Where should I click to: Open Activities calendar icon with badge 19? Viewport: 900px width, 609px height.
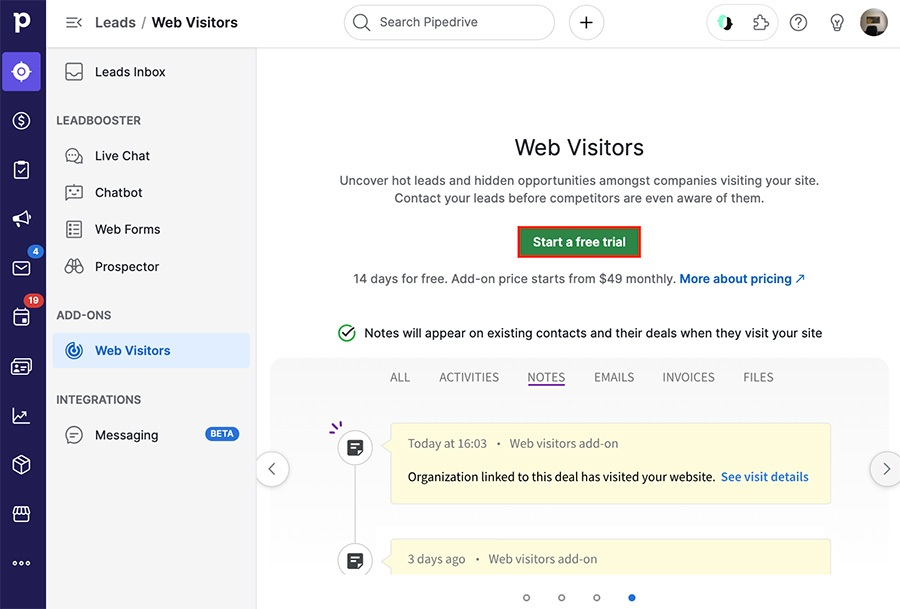click(21, 317)
